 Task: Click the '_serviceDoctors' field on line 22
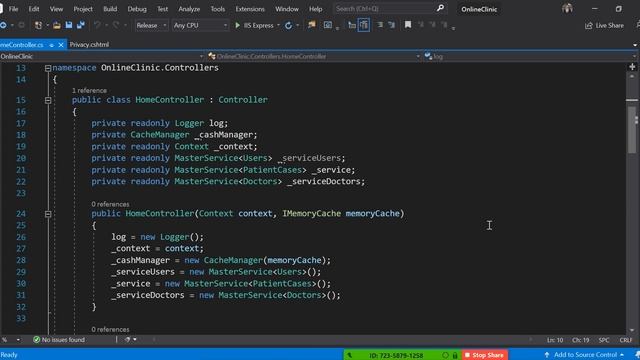[324, 181]
